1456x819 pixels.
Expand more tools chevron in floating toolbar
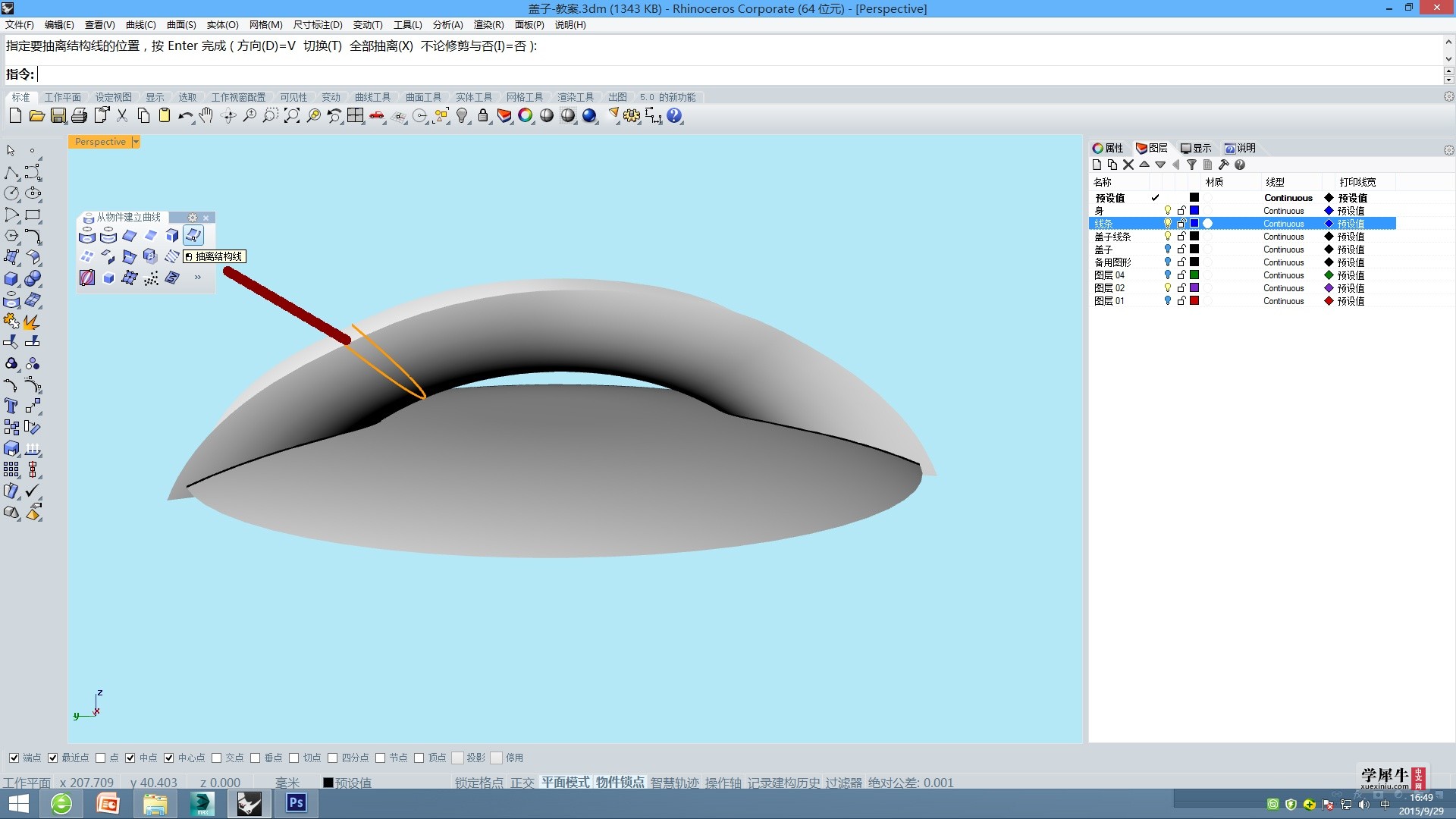click(x=198, y=278)
